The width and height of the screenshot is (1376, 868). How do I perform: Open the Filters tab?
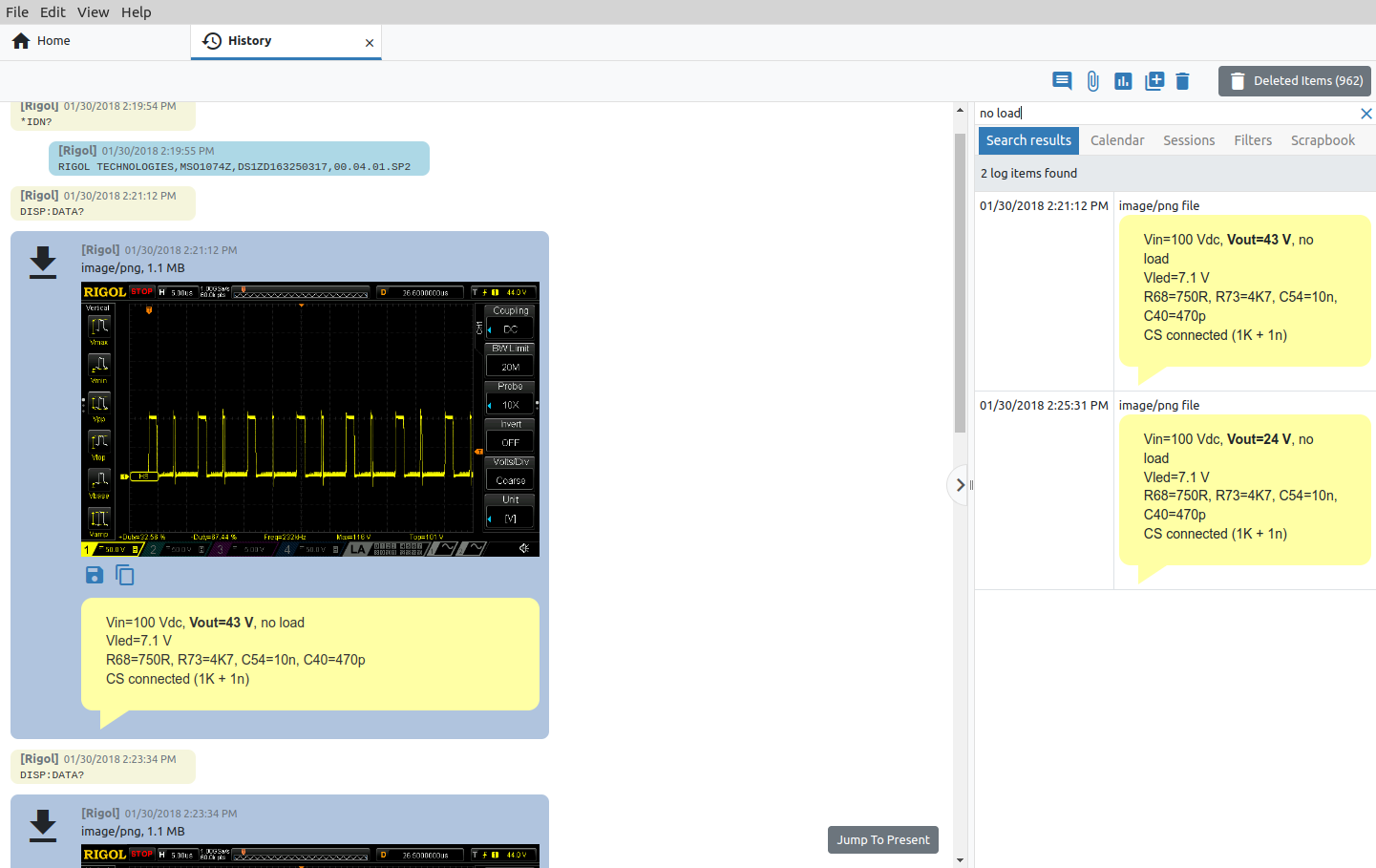point(1253,140)
